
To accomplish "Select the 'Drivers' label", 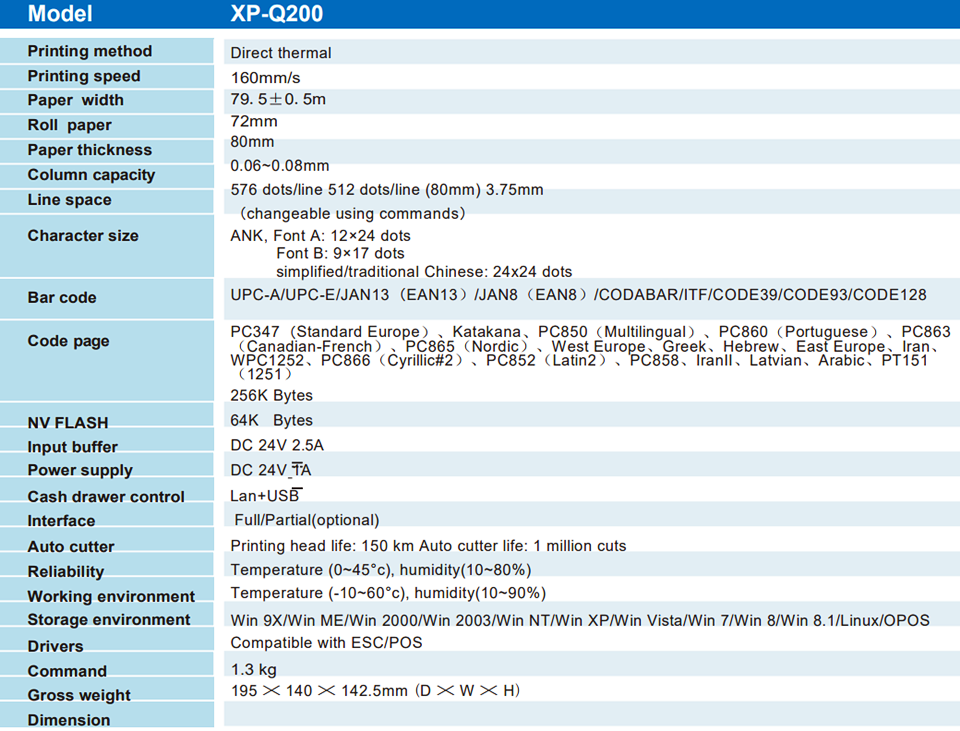I will point(55,647).
